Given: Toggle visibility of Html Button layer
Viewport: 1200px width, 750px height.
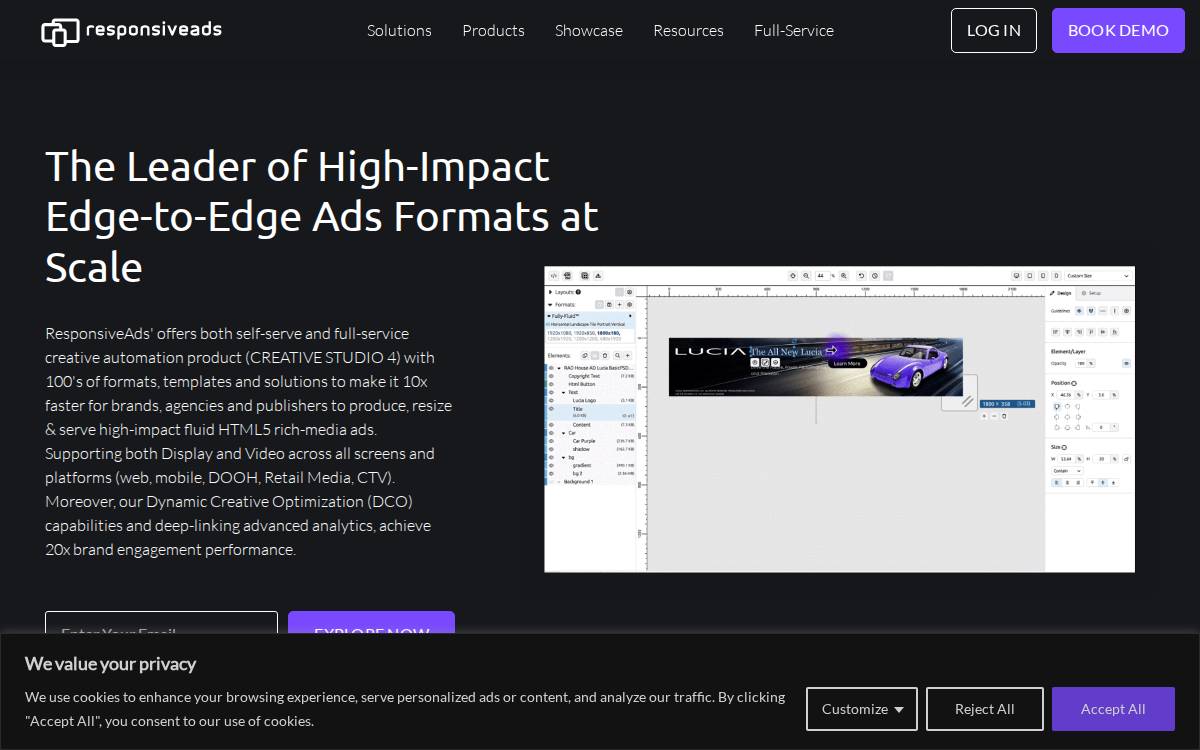Looking at the screenshot, I should [x=551, y=384].
